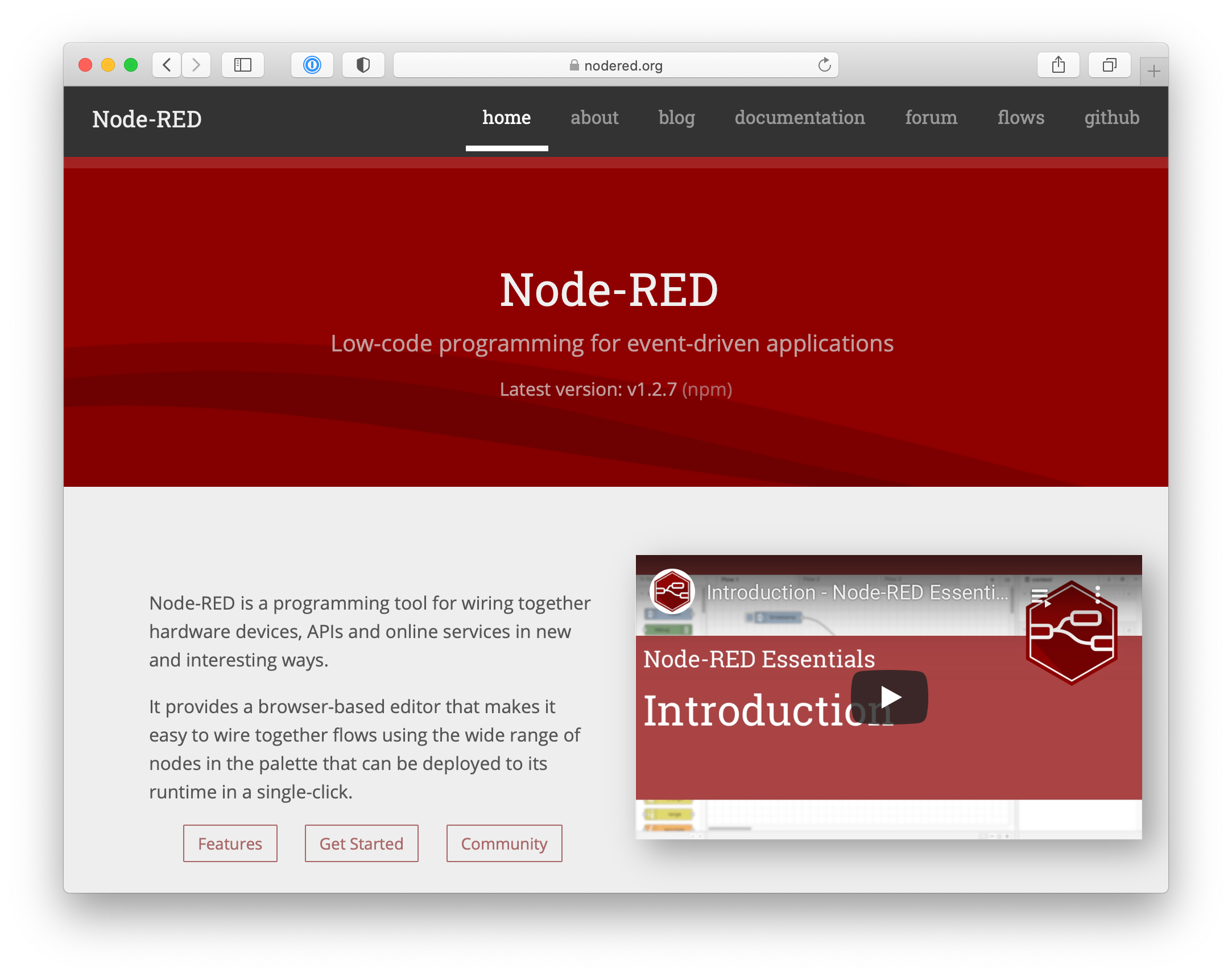Click the Features button
The height and width of the screenshot is (977, 1232).
tap(230, 843)
